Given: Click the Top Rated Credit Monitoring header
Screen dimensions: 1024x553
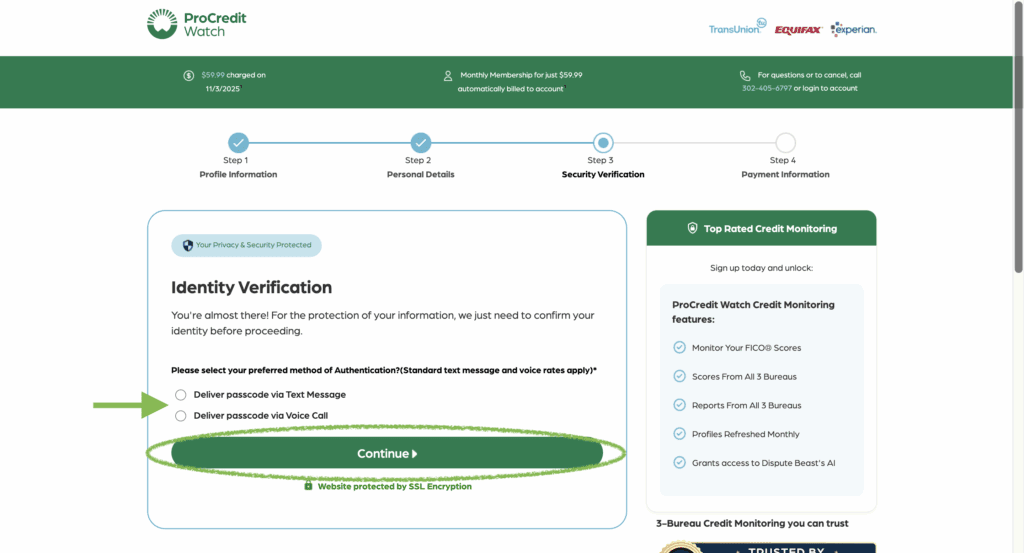Looking at the screenshot, I should [761, 229].
